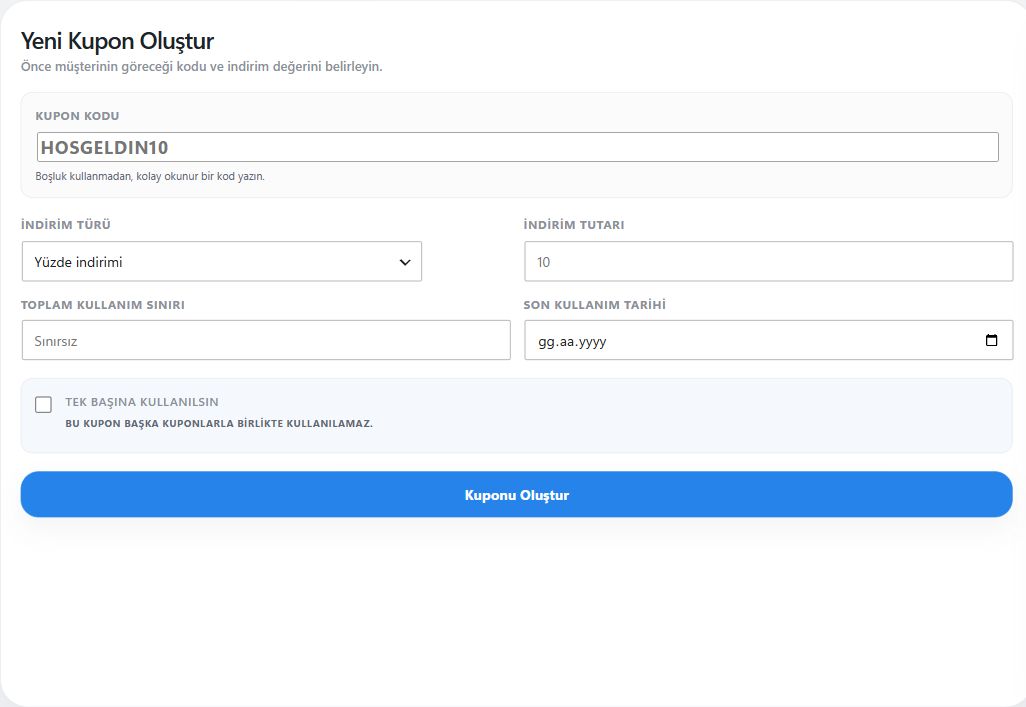The image size is (1026, 707).
Task: Click the İNDİRİM TÜRÜ label
Action: point(65,225)
